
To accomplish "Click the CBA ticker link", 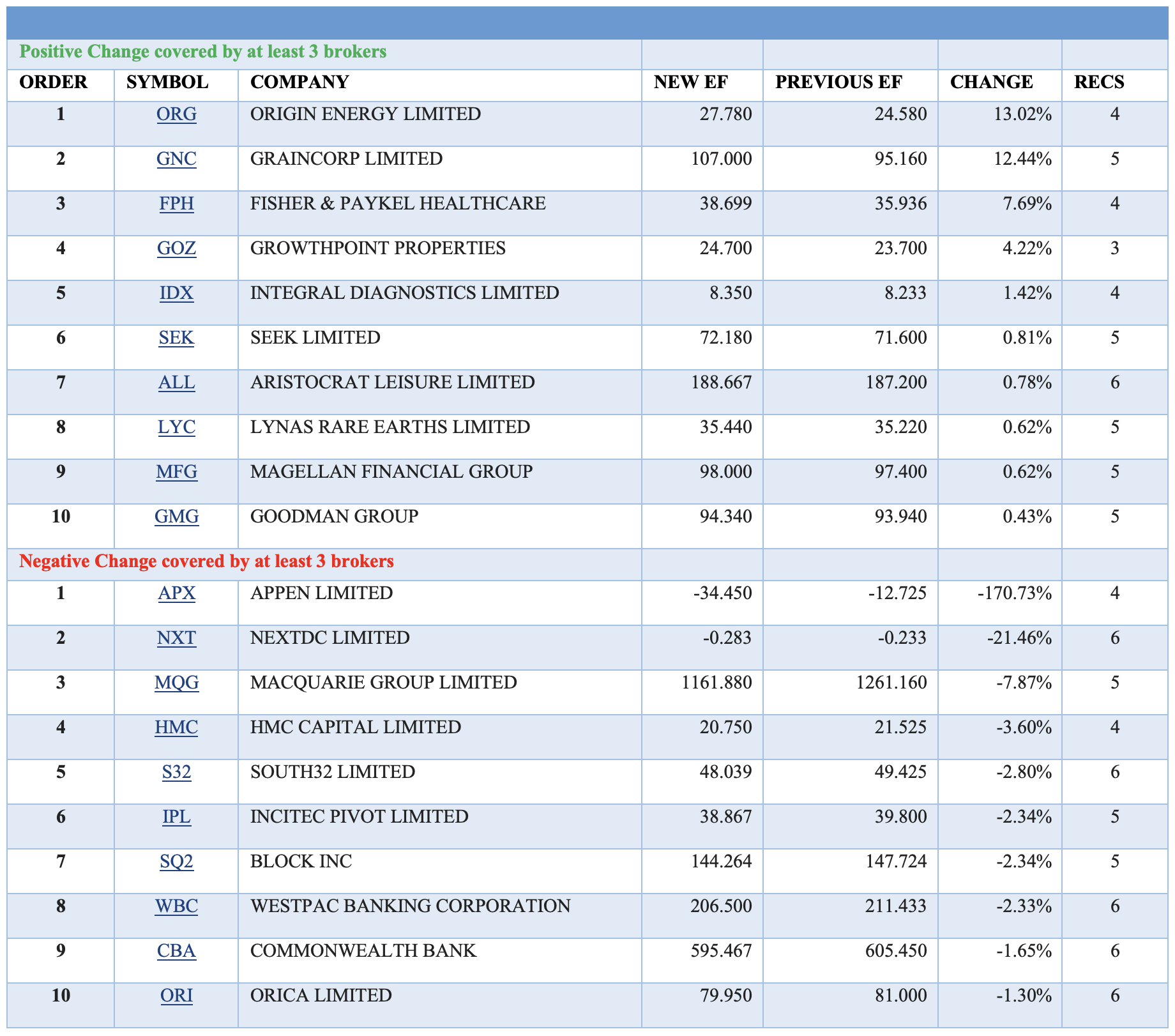I will point(176,951).
